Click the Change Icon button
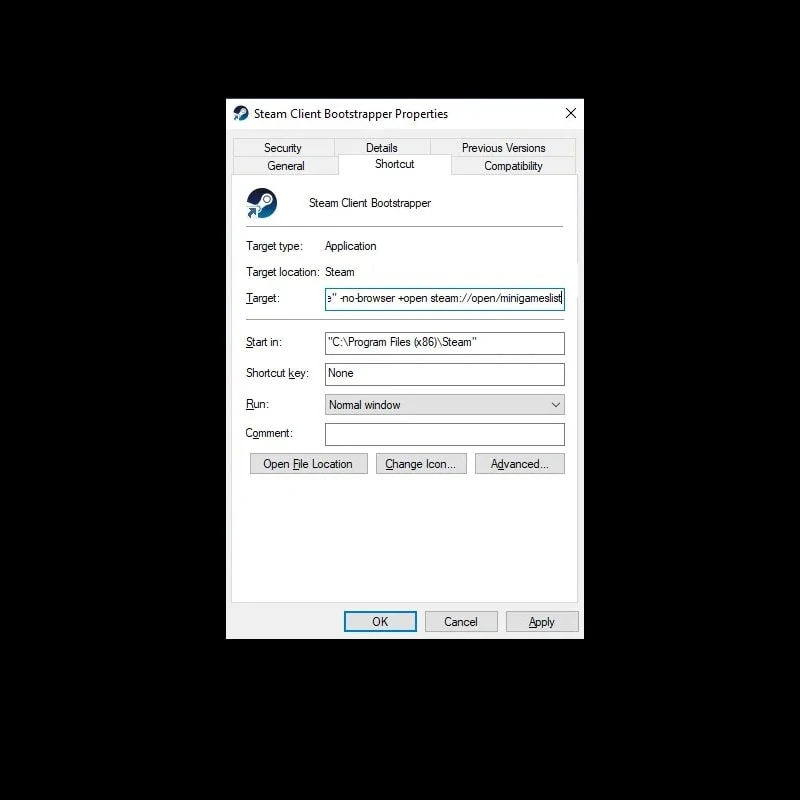This screenshot has height=800, width=800. click(421, 464)
